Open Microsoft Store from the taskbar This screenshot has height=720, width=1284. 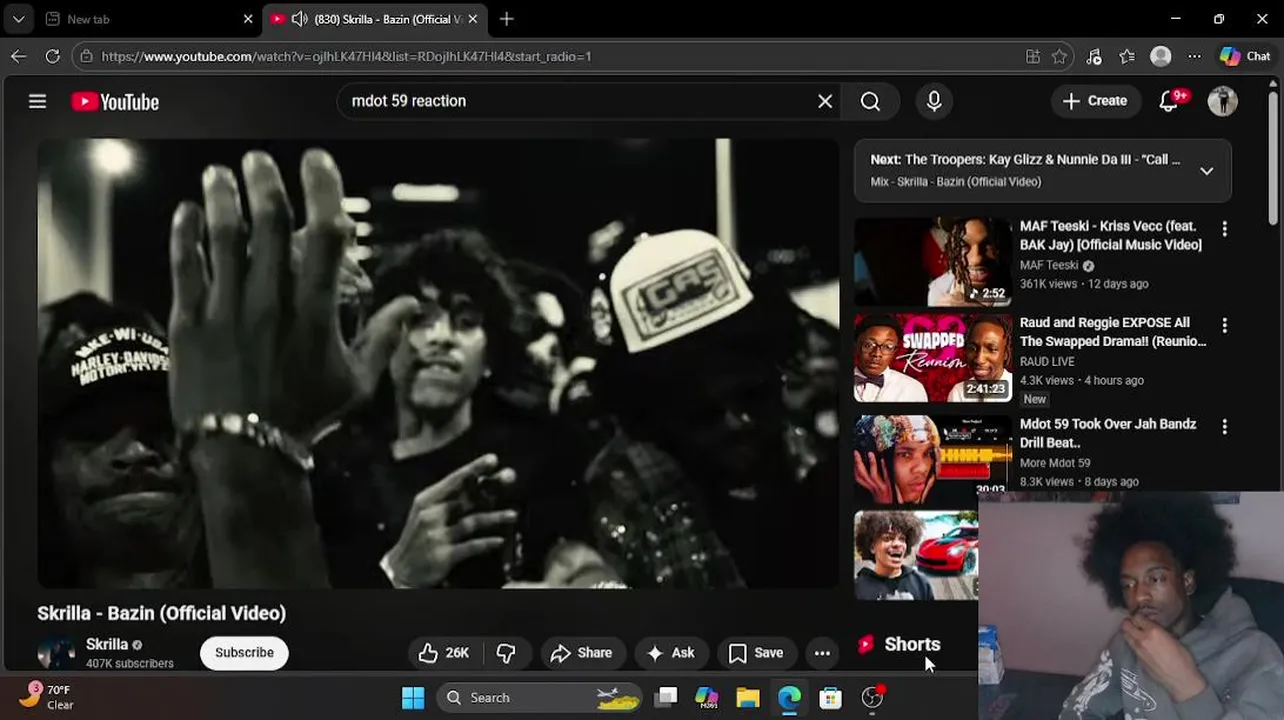coord(831,698)
